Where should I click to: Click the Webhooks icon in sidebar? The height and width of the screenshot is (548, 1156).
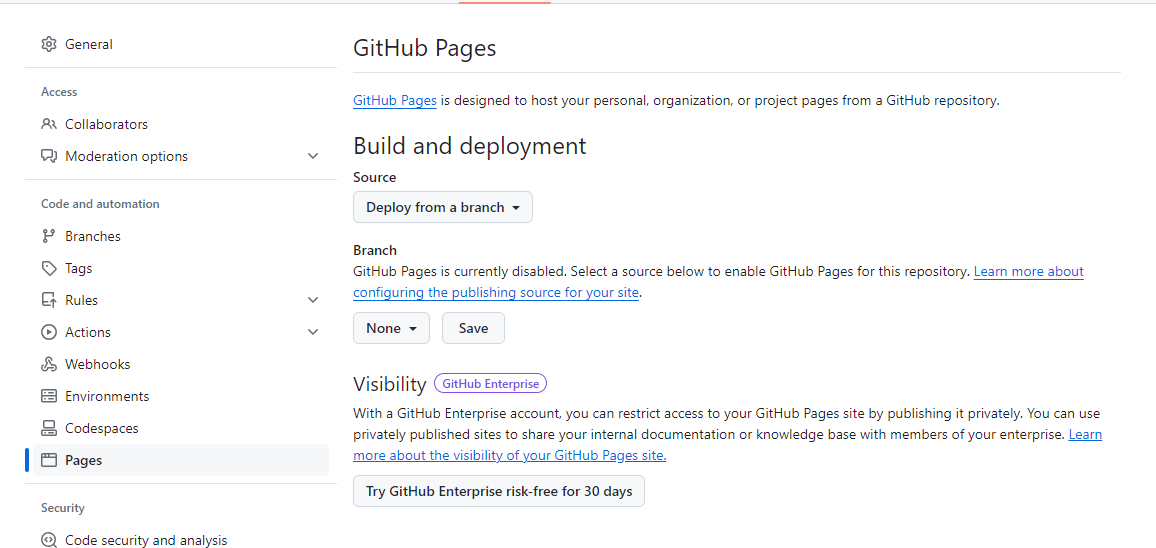point(49,364)
